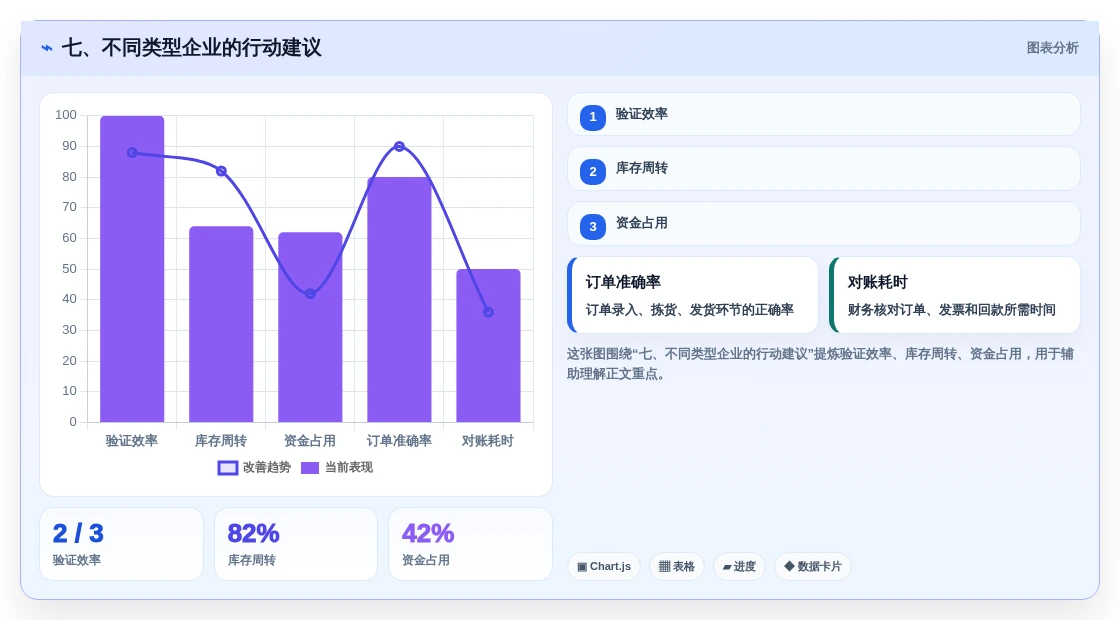This screenshot has height=620, width=1120.
Task: Click the 七、不同类型企业的行动建议 title
Action: click(x=191, y=48)
